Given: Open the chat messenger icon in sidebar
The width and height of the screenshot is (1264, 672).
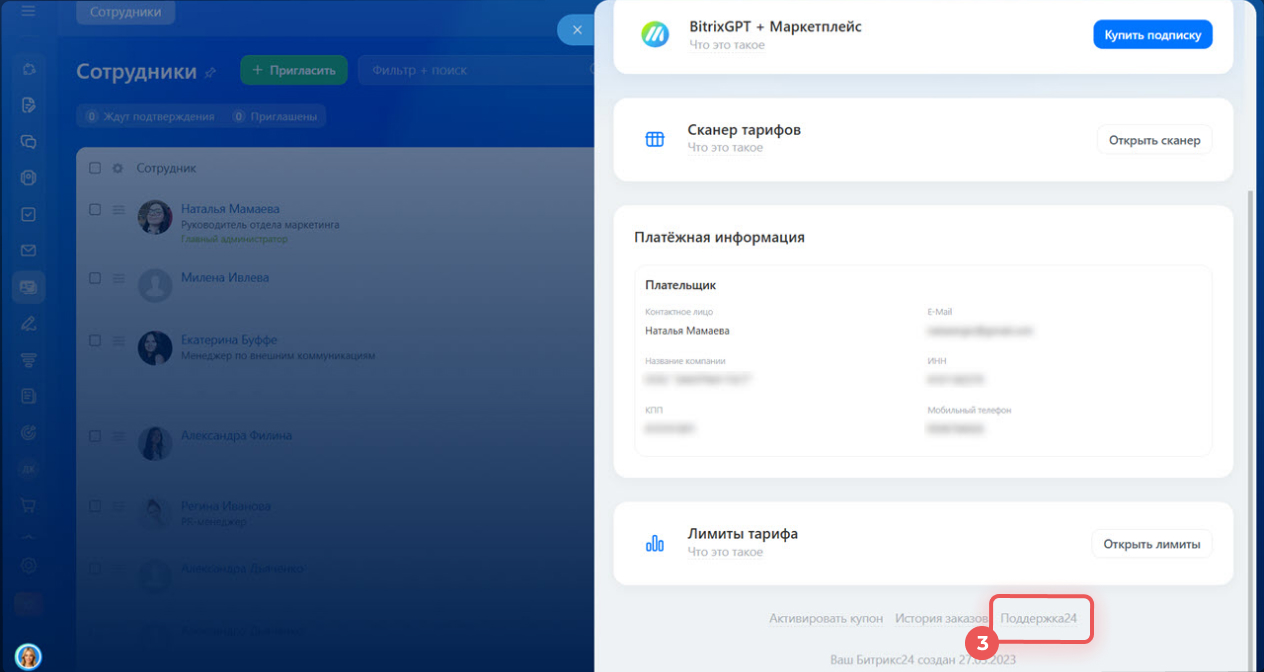Looking at the screenshot, I should click(29, 142).
